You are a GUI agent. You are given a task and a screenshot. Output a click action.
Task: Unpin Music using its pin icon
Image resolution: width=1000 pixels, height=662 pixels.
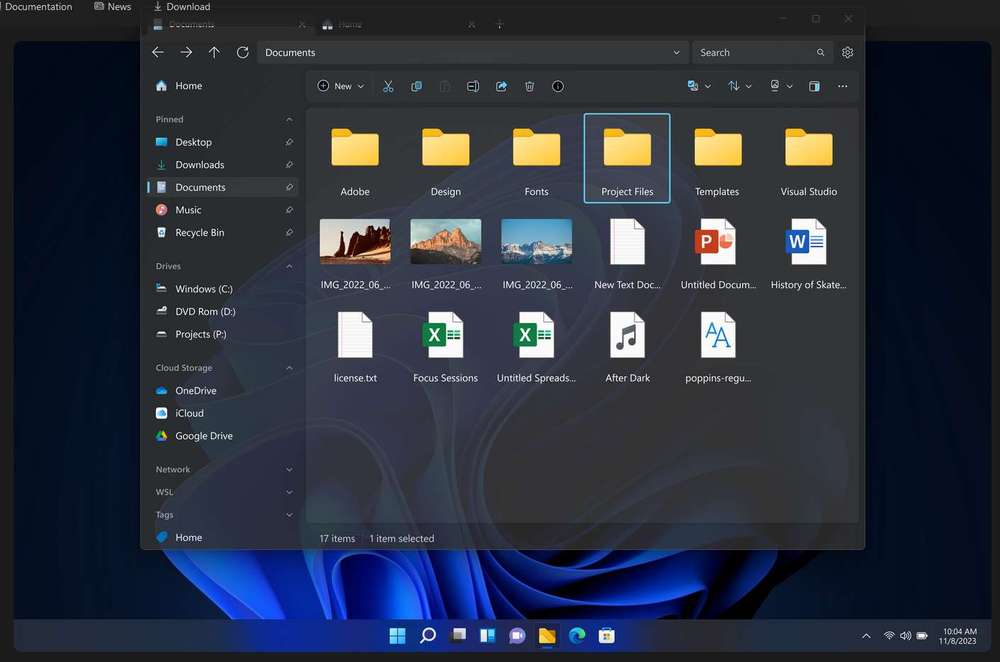coord(290,210)
